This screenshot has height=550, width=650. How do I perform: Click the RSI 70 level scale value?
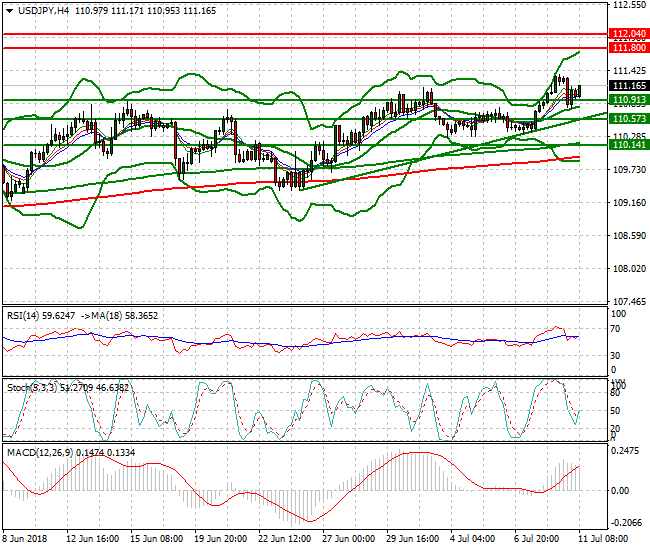tap(617, 328)
